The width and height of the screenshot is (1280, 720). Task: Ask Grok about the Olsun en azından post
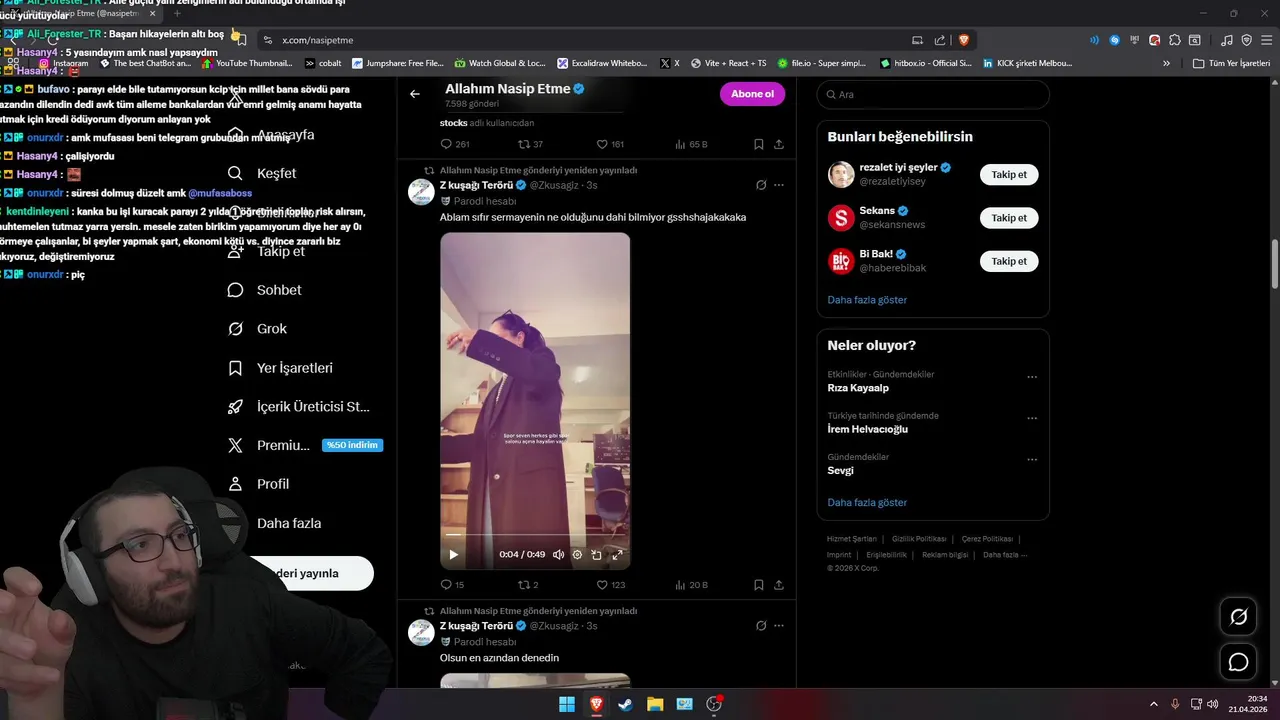click(x=761, y=626)
